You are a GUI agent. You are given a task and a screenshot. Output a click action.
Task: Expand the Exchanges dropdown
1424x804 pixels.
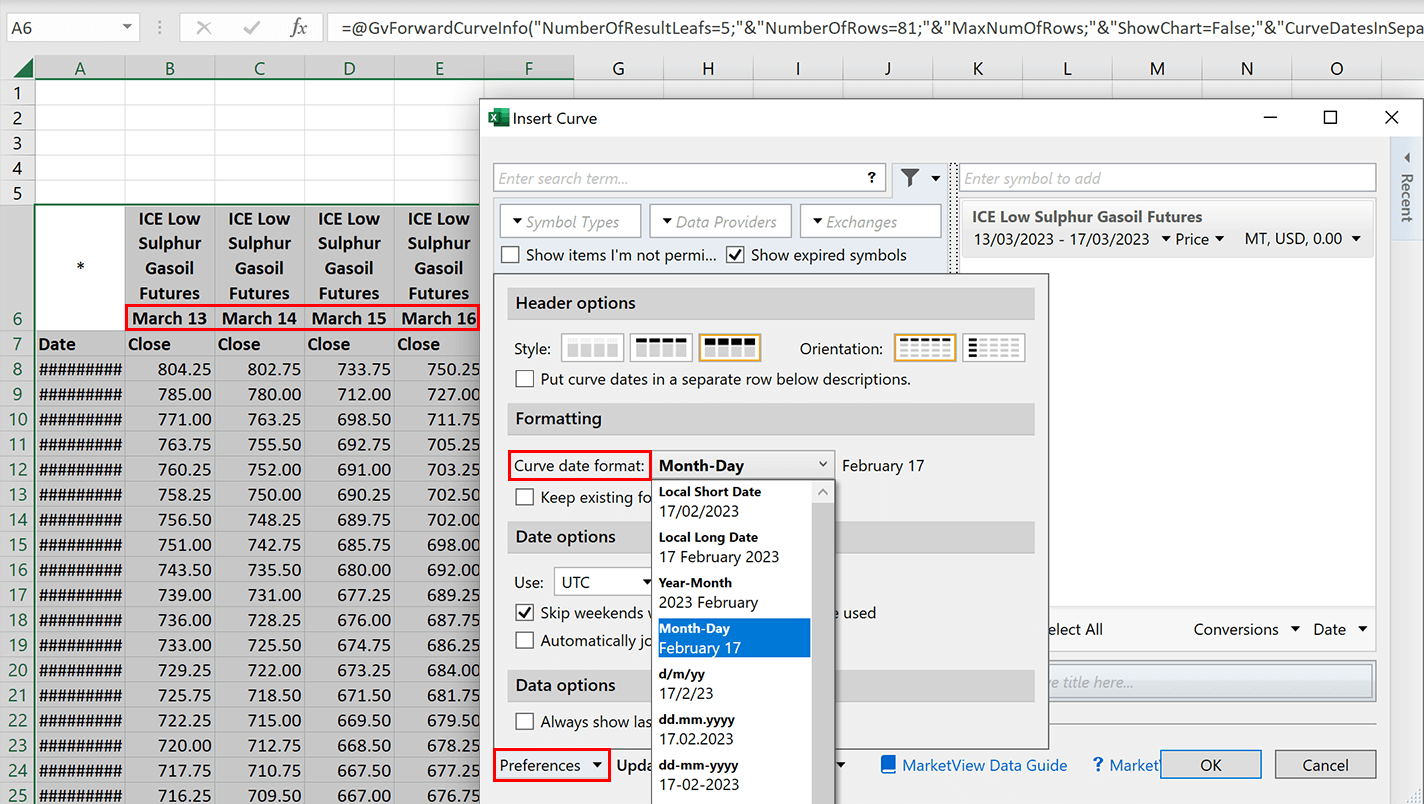[x=870, y=222]
